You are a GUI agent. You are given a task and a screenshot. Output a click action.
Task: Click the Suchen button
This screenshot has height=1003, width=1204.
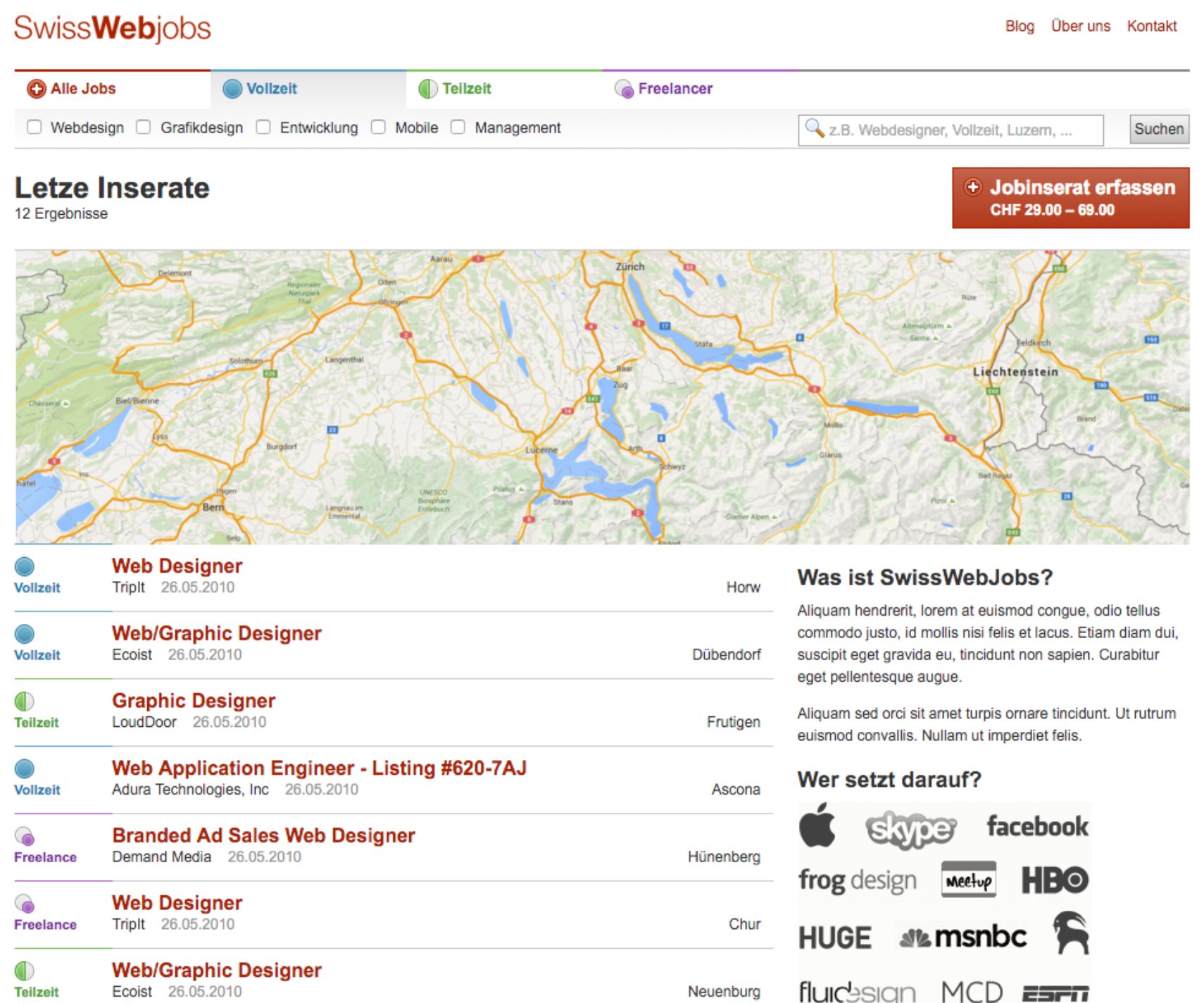click(1158, 128)
